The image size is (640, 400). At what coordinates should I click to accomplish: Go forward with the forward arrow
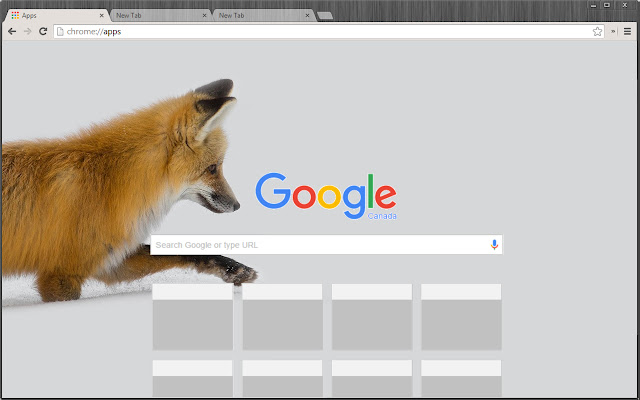pyautogui.click(x=27, y=31)
